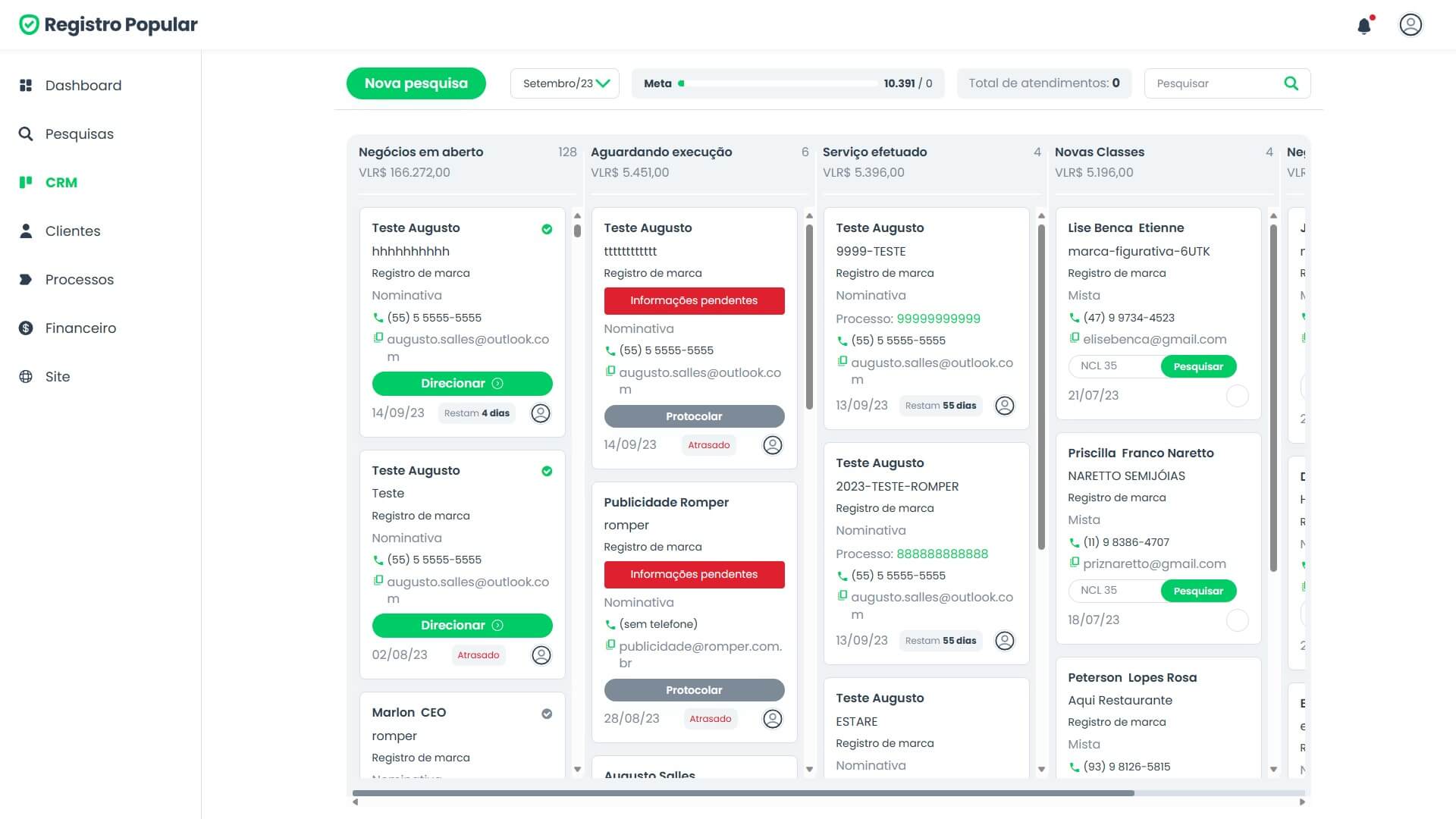This screenshot has height=819, width=1456.
Task: Click 'Total de atendimentos: 0' label
Action: click(x=1043, y=83)
